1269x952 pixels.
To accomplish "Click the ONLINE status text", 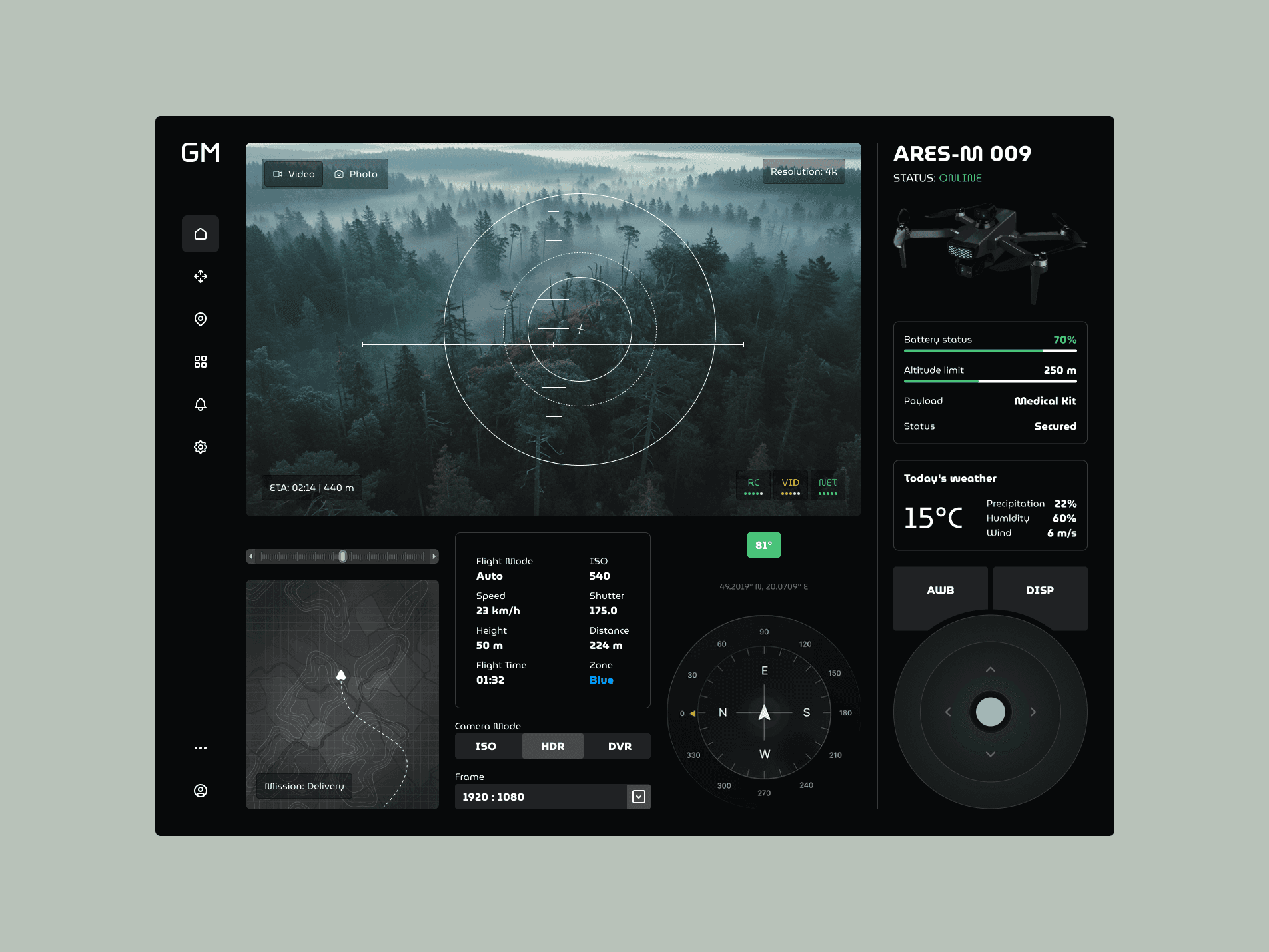I will pyautogui.click(x=961, y=178).
